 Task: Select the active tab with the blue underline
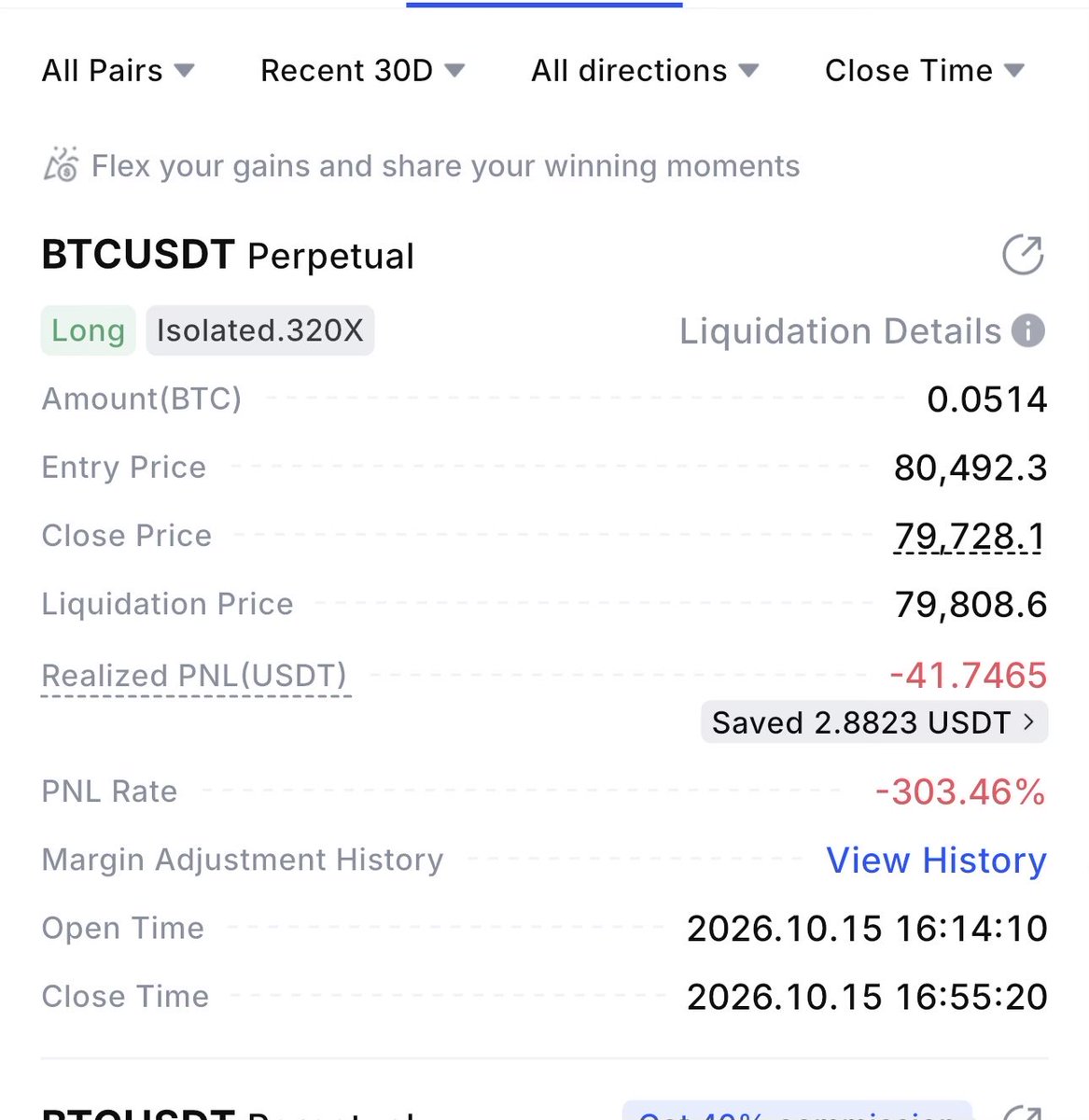(x=544, y=5)
